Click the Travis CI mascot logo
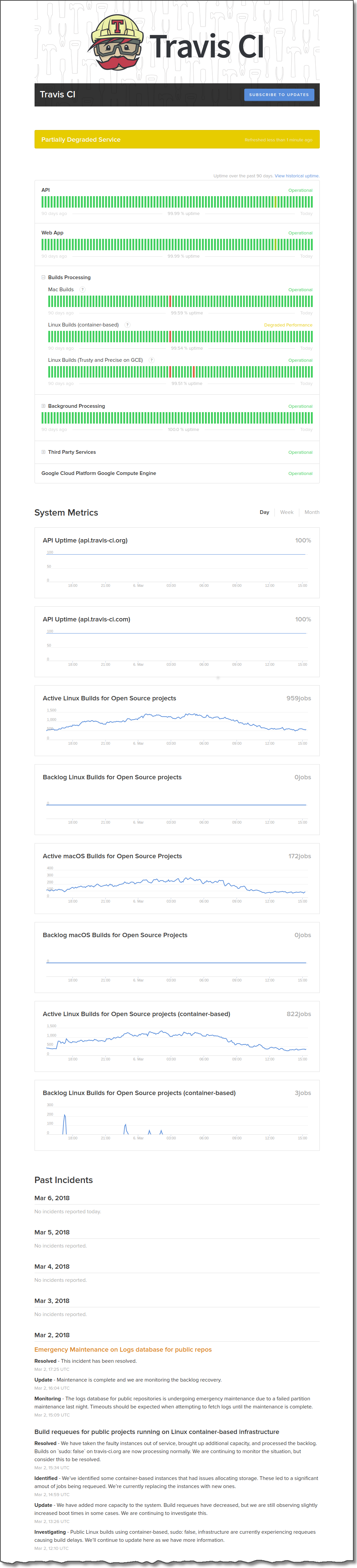Image resolution: width=357 pixels, height=1568 pixels. point(117,43)
